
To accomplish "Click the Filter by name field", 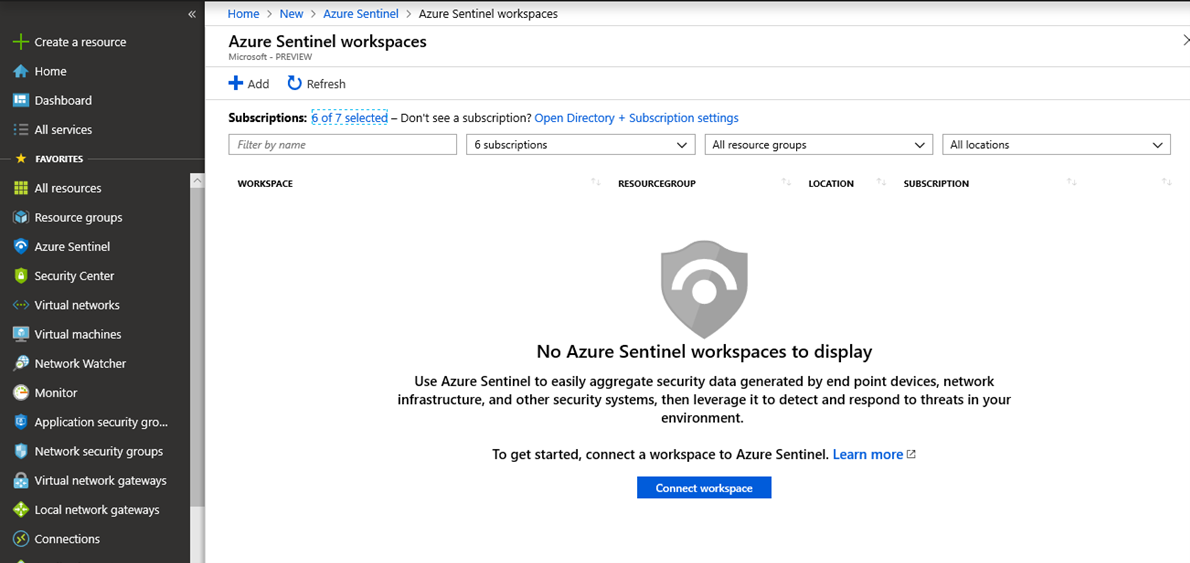I will click(x=342, y=144).
